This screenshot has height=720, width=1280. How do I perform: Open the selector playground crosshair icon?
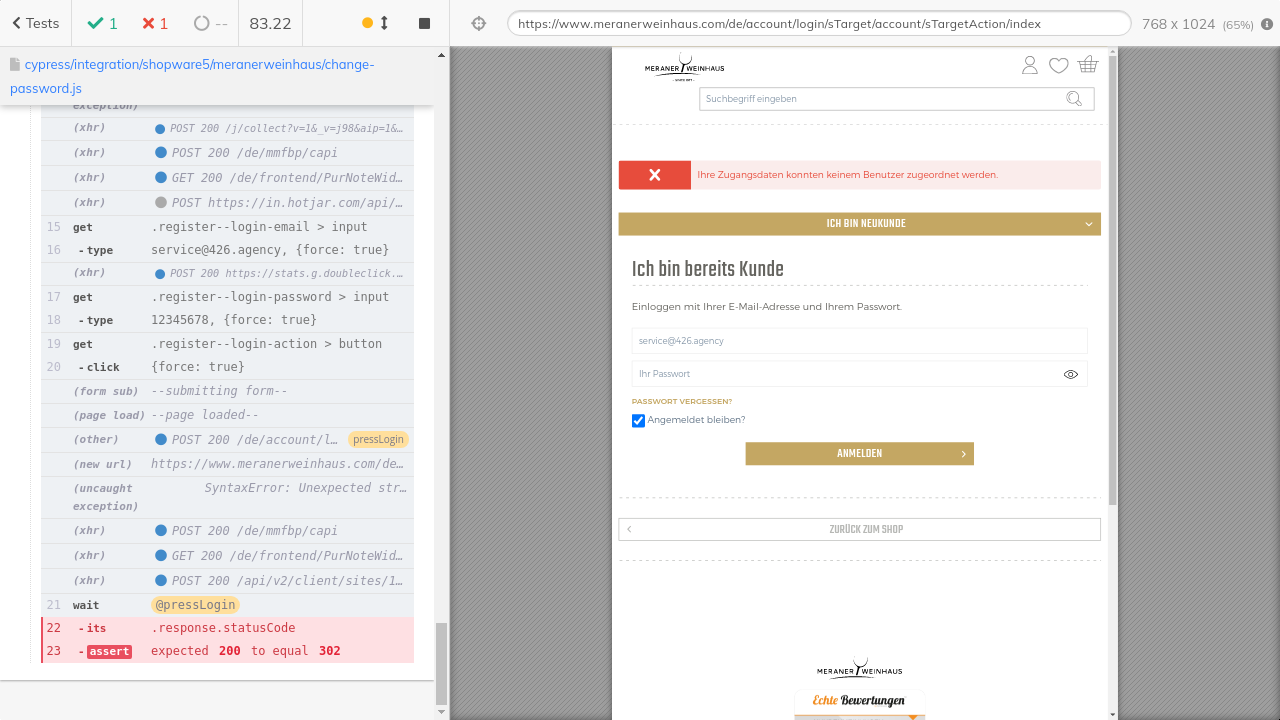point(479,23)
